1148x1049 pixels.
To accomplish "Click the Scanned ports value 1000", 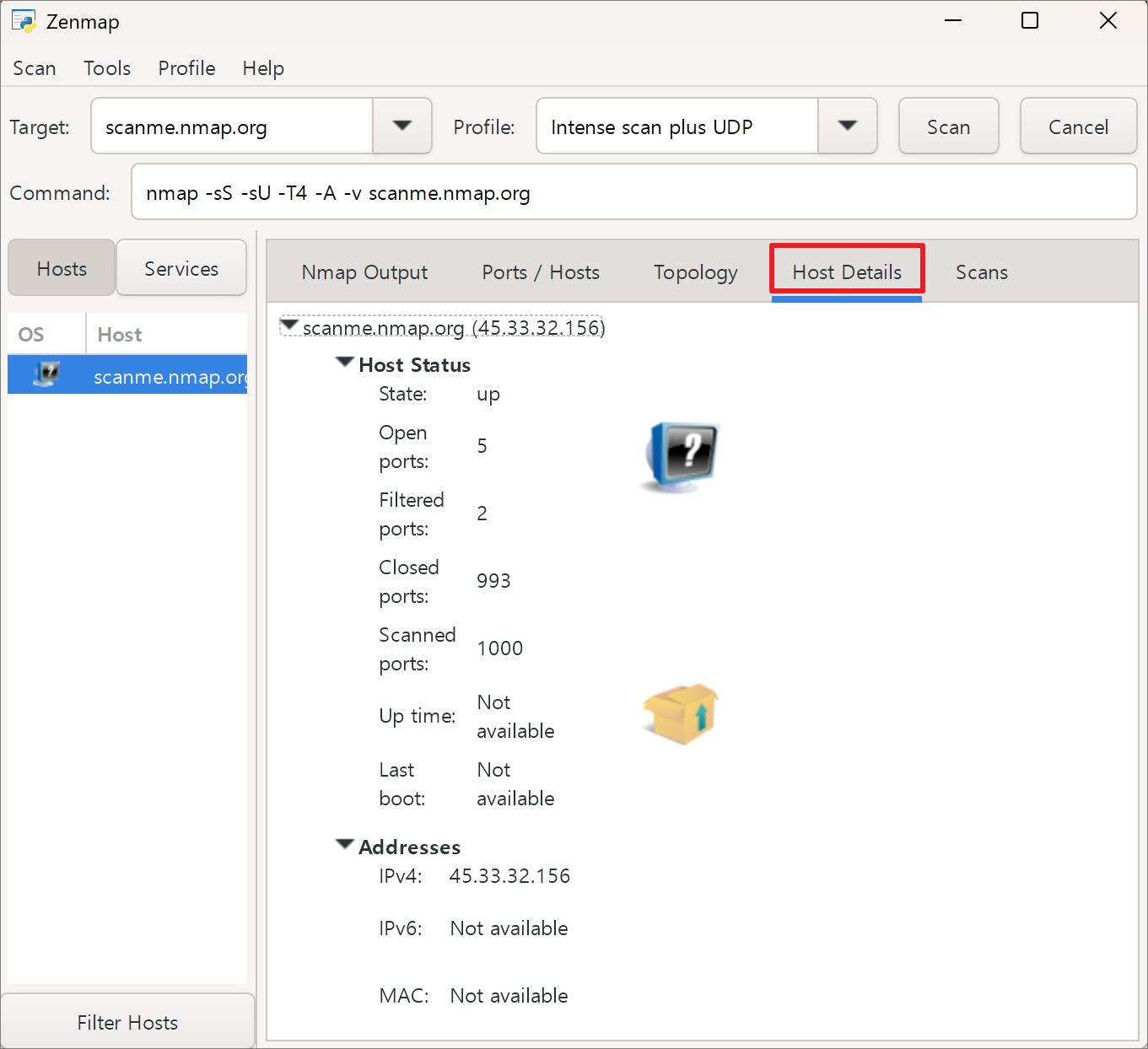I will (500, 648).
